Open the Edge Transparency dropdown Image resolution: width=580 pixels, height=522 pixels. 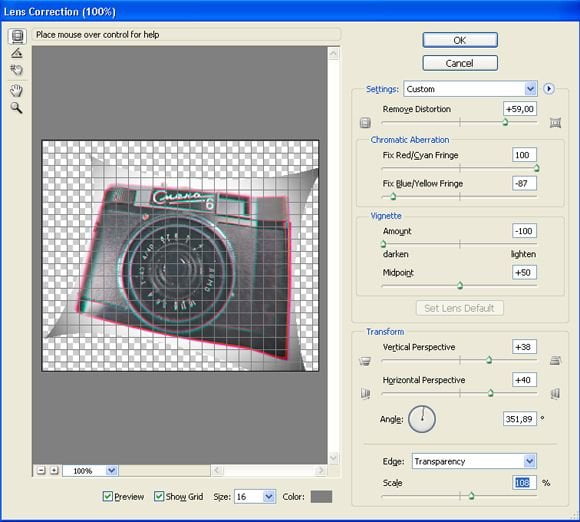474,461
